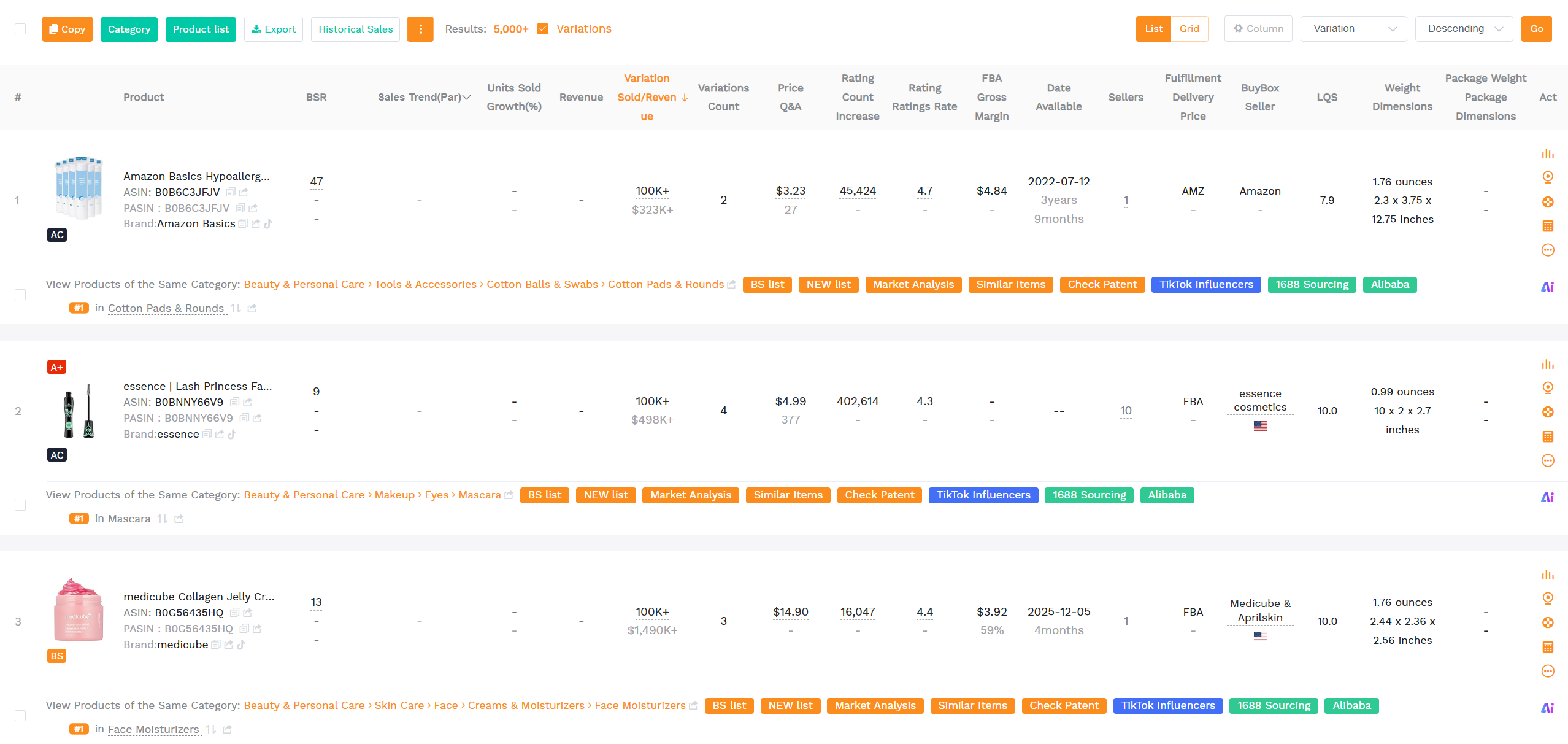Switch to Grid view
Screen dimensions: 1568x744
coord(1189,28)
